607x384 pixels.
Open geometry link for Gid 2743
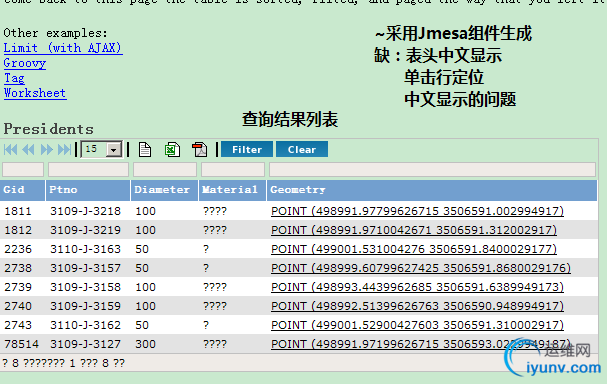(x=417, y=325)
